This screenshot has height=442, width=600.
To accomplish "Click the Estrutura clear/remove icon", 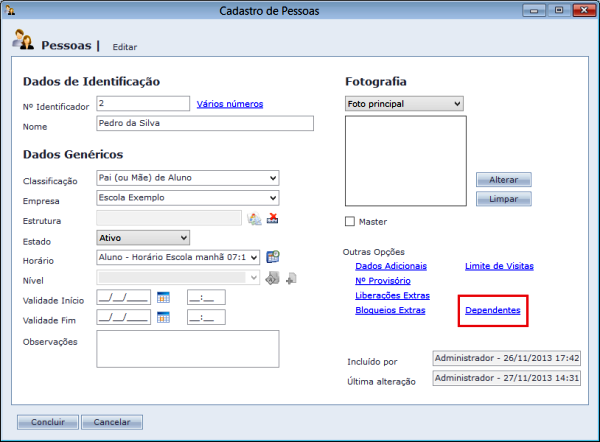I will 272,219.
